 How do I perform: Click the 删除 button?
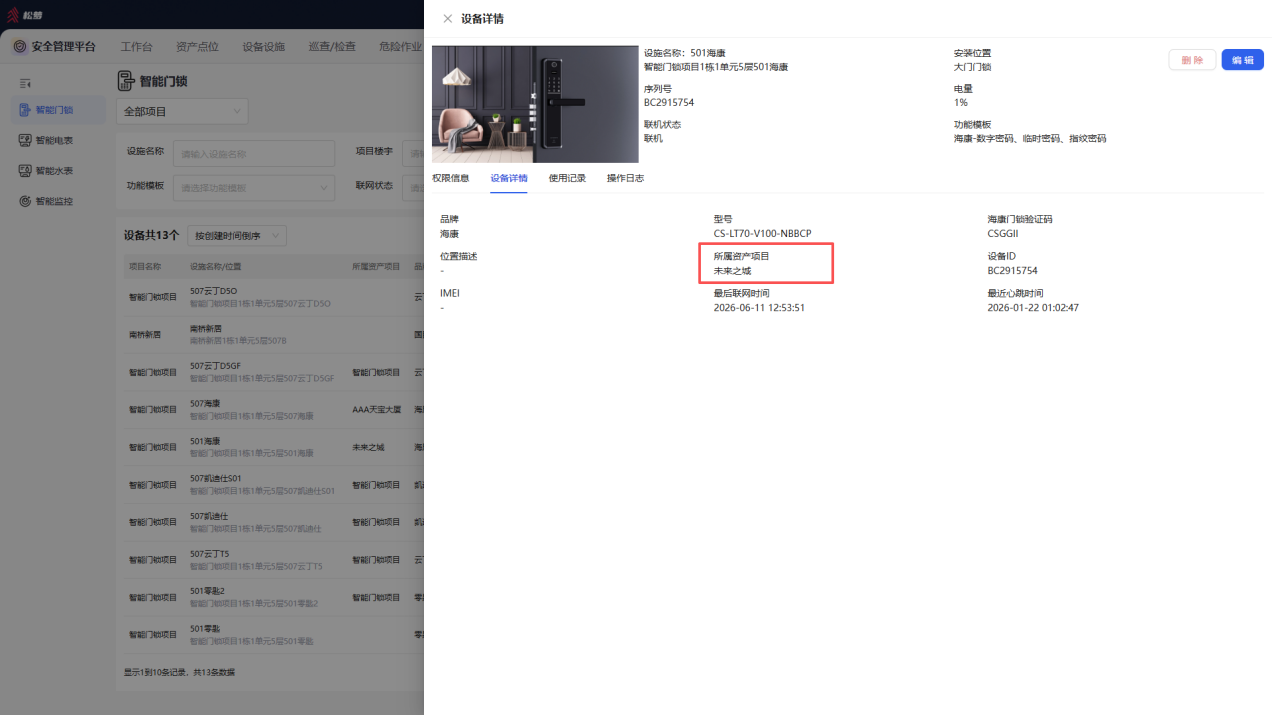(x=1192, y=60)
